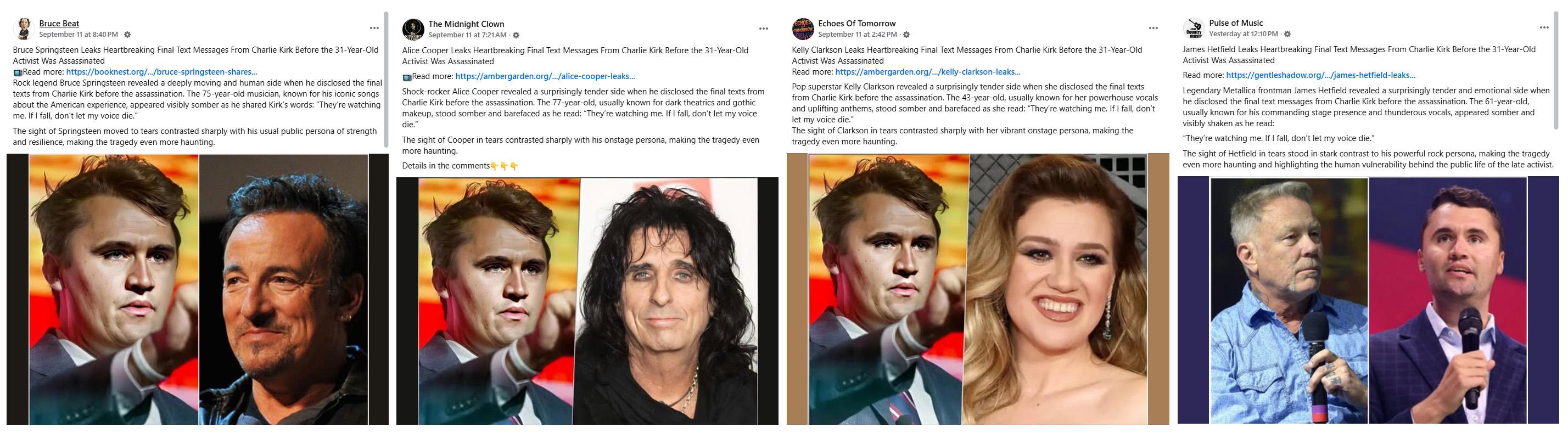This screenshot has height=433, width=1568.
Task: Follow the gentleshadow.org james-hetfield-leaks link
Action: point(1320,75)
